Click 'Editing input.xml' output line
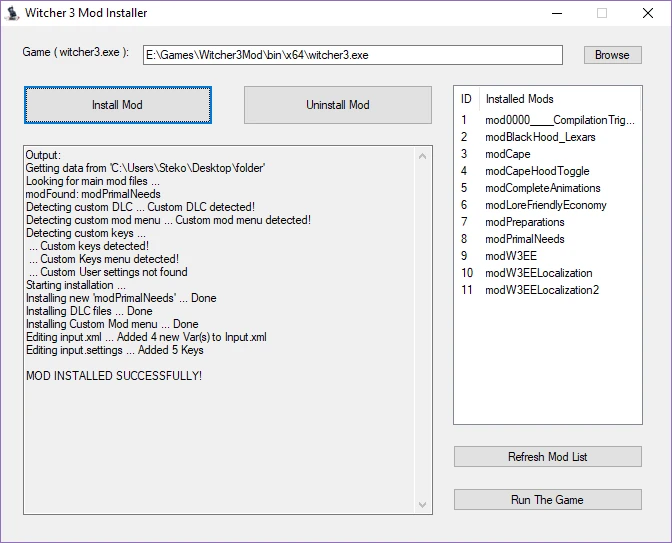672x543 pixels. click(x=146, y=337)
